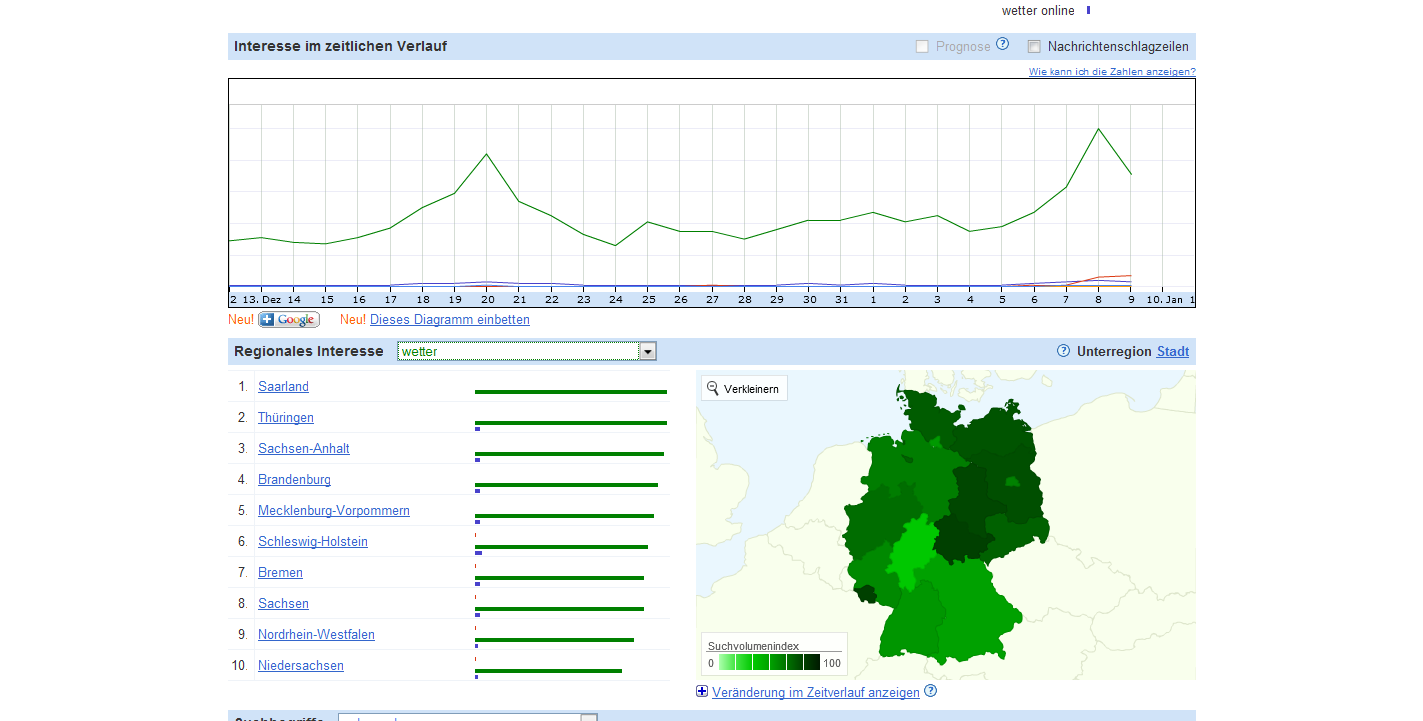Click the plus icon beside Veränderung im Zeitverlauf
This screenshot has width=1423, height=721.
(x=702, y=691)
